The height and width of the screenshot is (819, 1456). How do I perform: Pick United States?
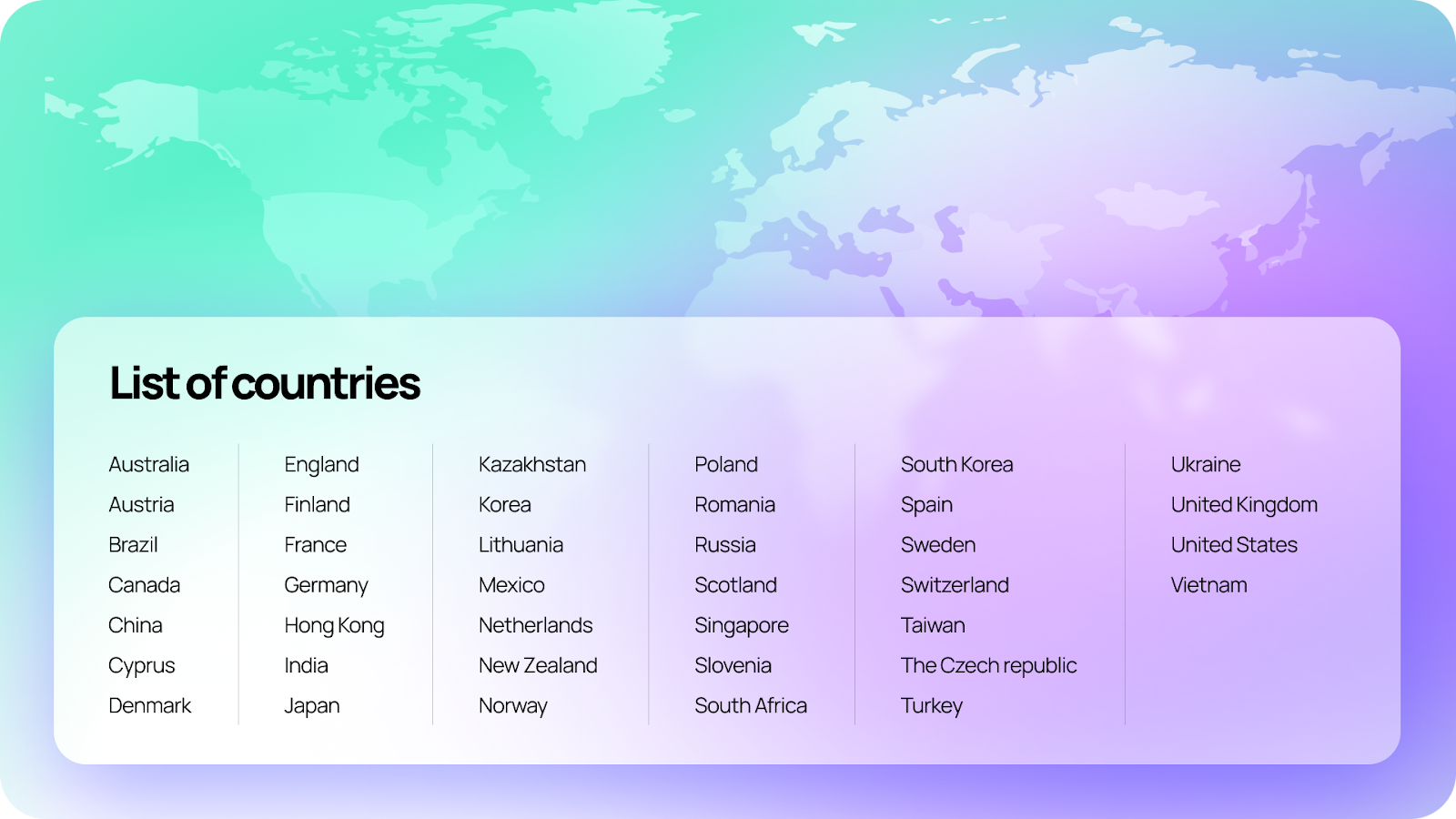point(1234,544)
